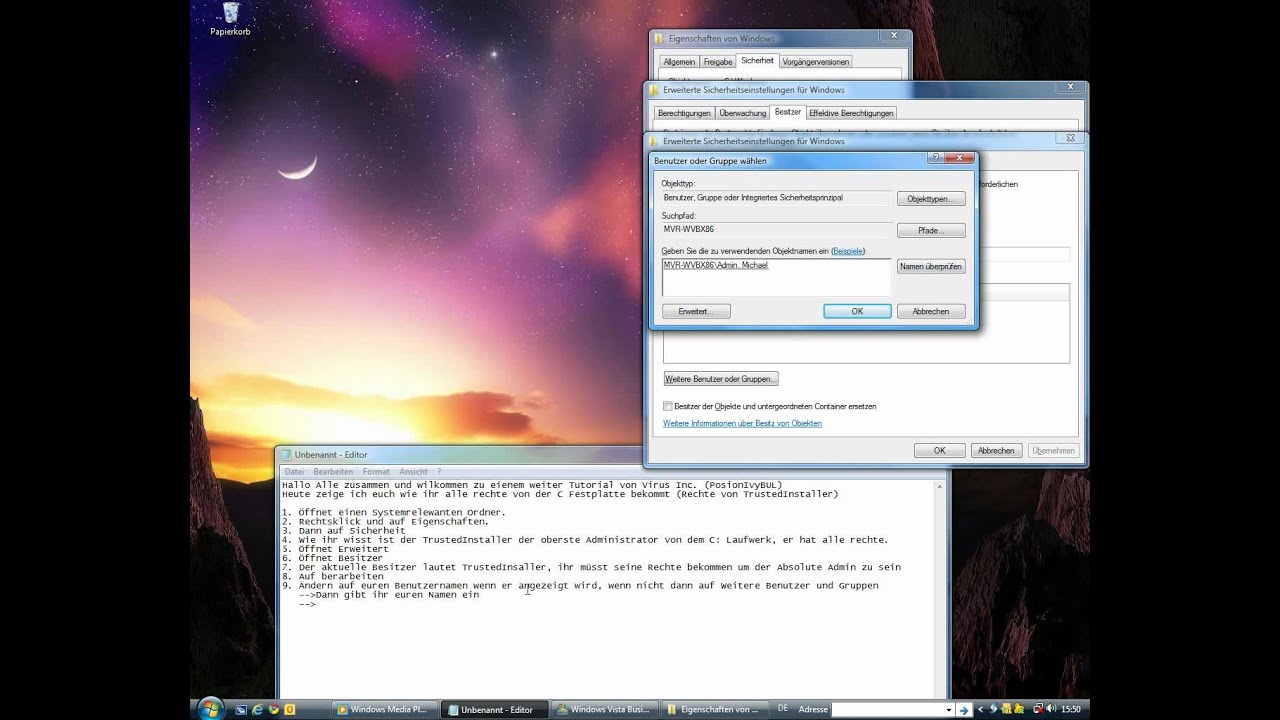This screenshot has width=1280, height=720.
Task: Click the Objekttypen... button
Action: (931, 199)
